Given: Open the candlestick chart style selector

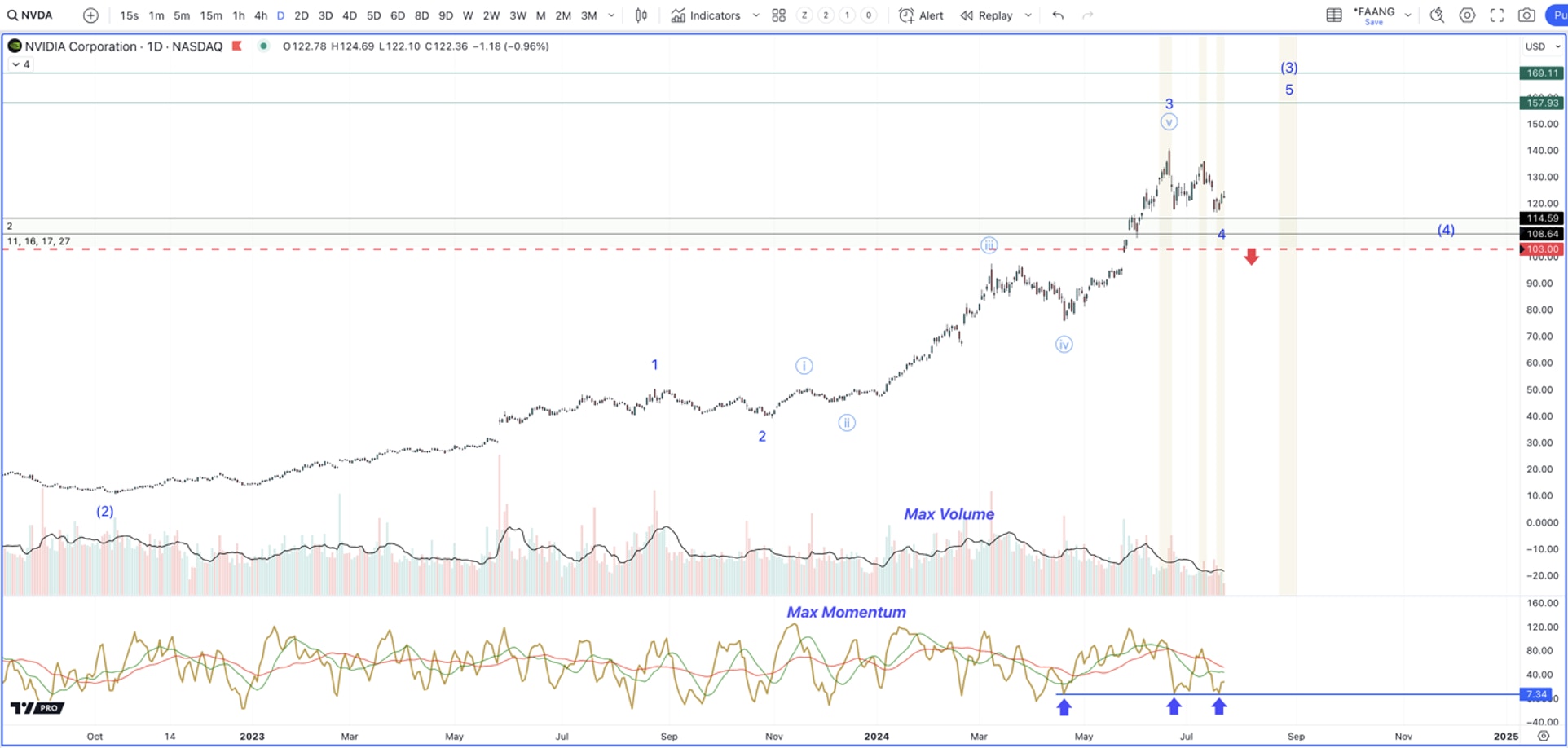Looking at the screenshot, I should [x=641, y=15].
